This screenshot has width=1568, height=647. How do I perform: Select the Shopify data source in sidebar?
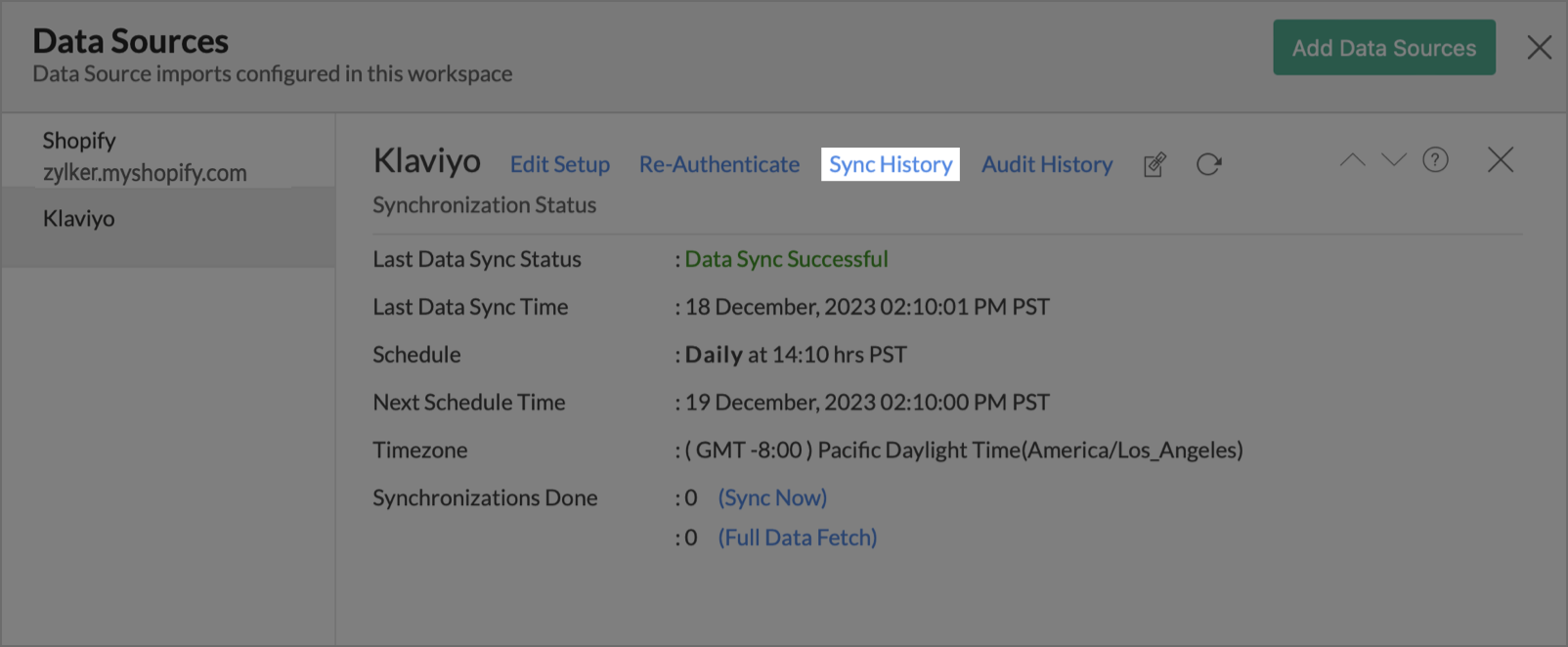coord(145,156)
